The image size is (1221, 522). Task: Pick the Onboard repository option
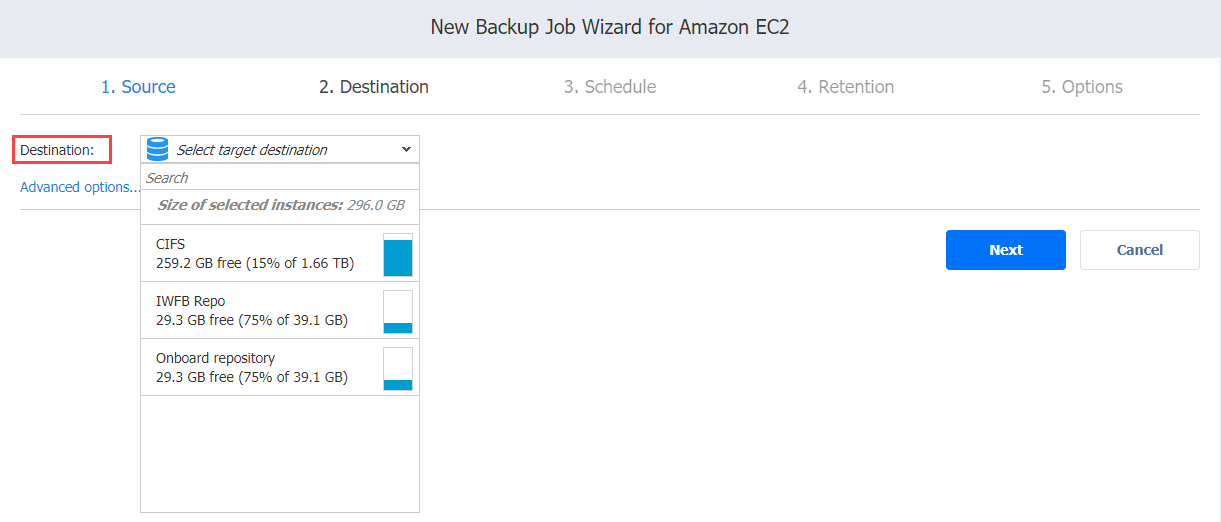click(x=280, y=368)
